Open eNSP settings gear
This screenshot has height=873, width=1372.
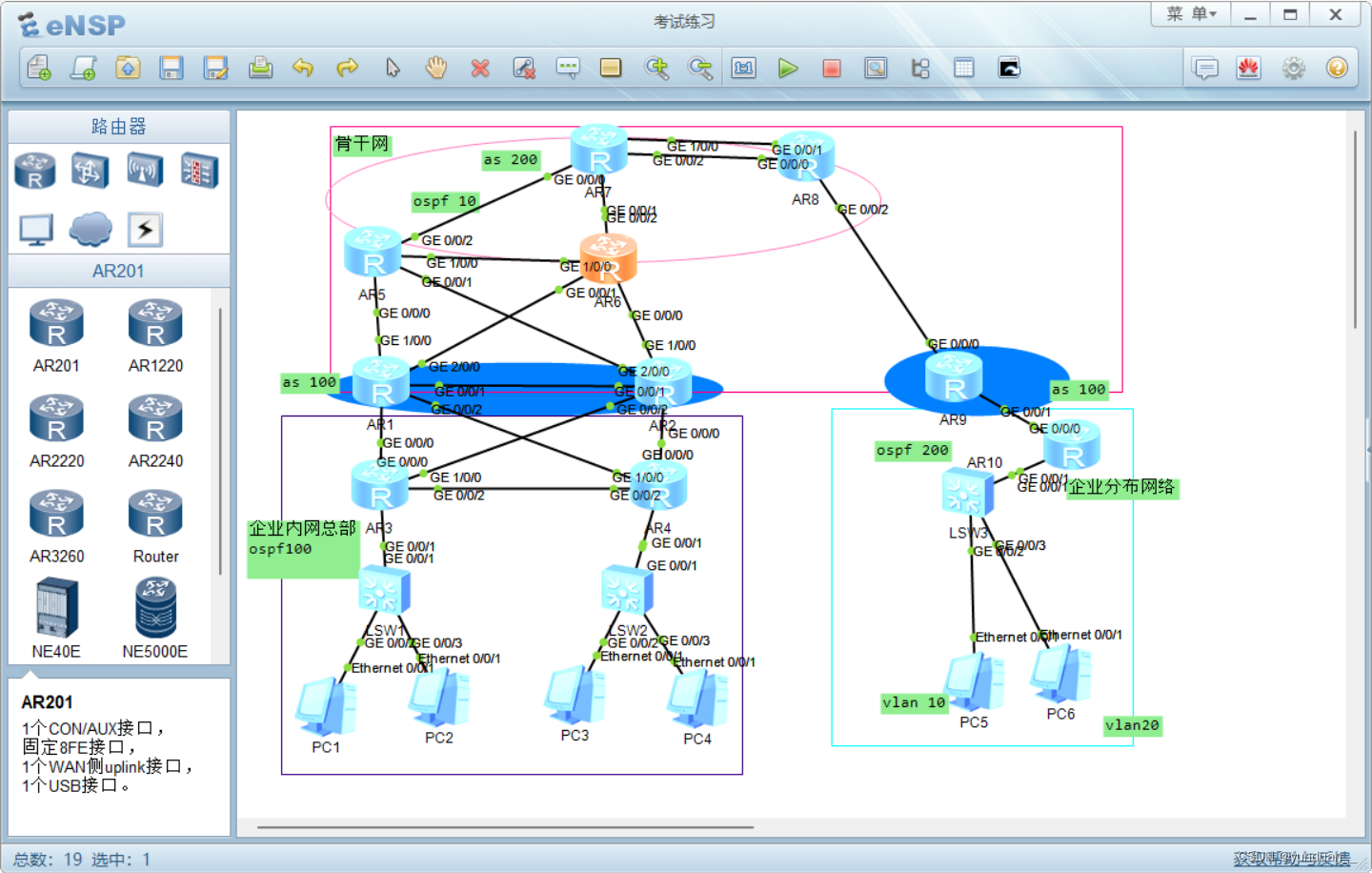[x=1293, y=68]
